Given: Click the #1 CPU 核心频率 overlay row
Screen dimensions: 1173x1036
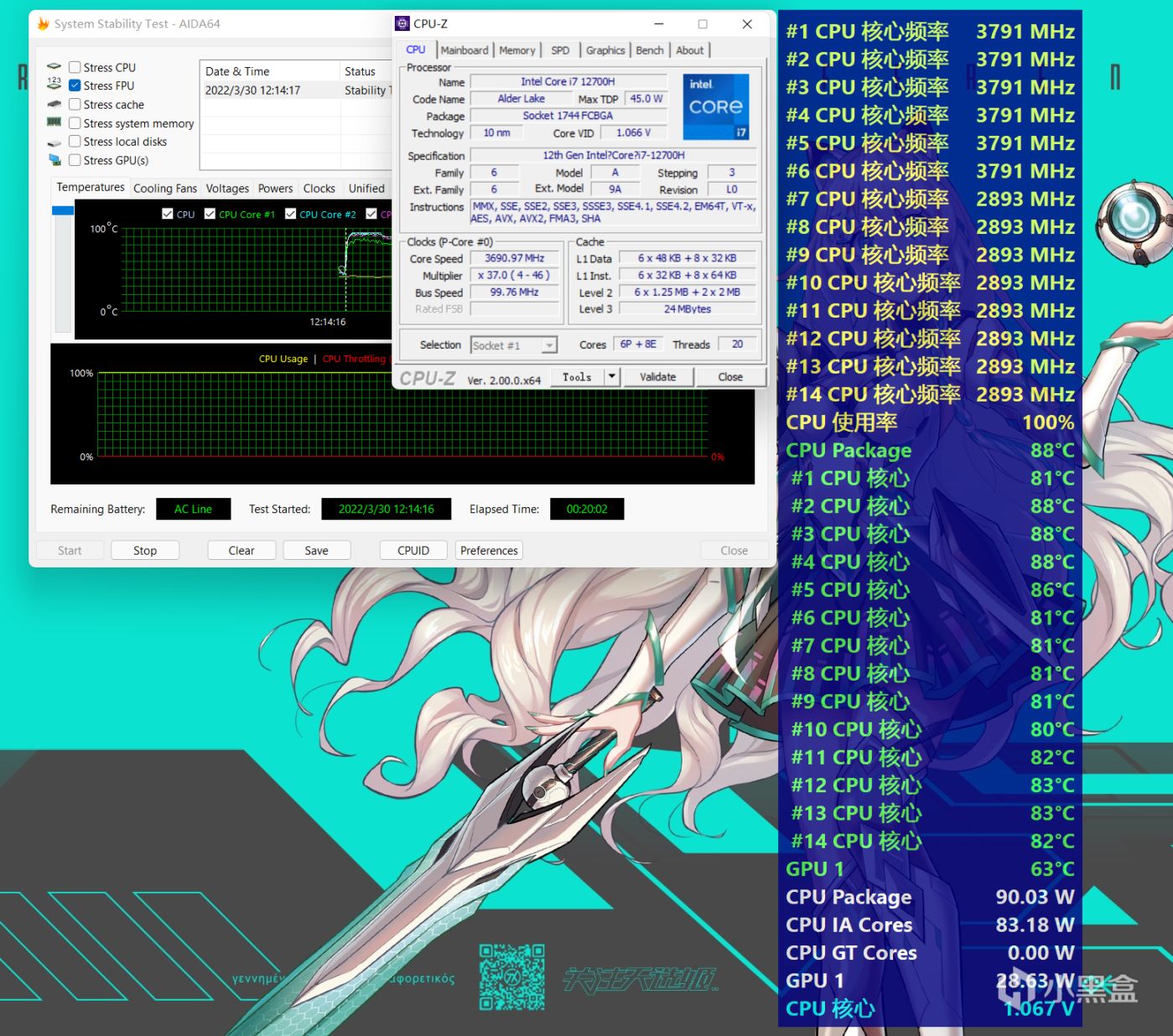Looking at the screenshot, I should pos(930,32).
